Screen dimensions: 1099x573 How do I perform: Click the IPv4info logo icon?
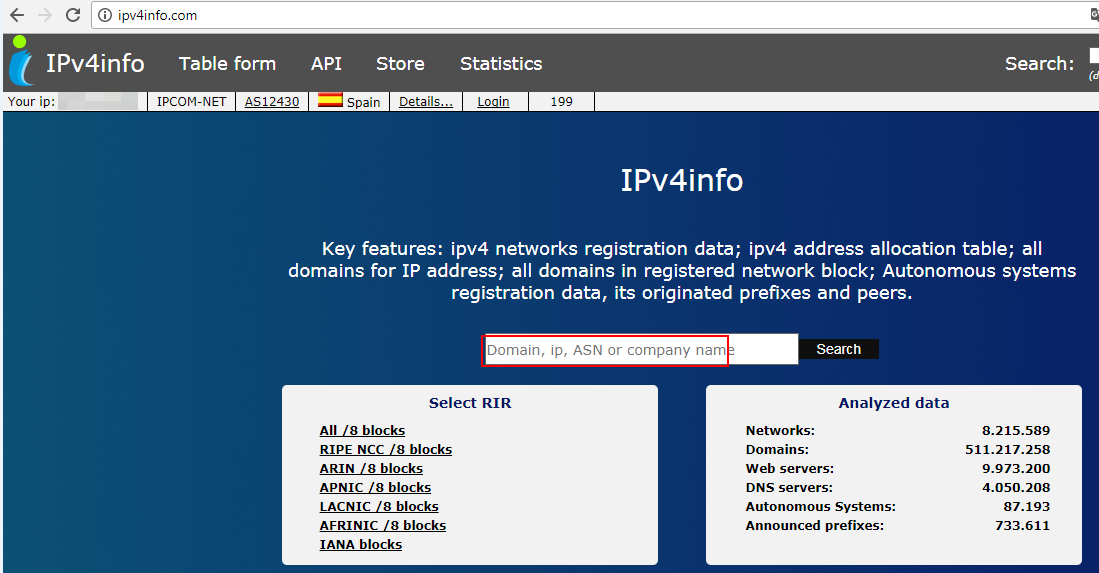pyautogui.click(x=21, y=62)
